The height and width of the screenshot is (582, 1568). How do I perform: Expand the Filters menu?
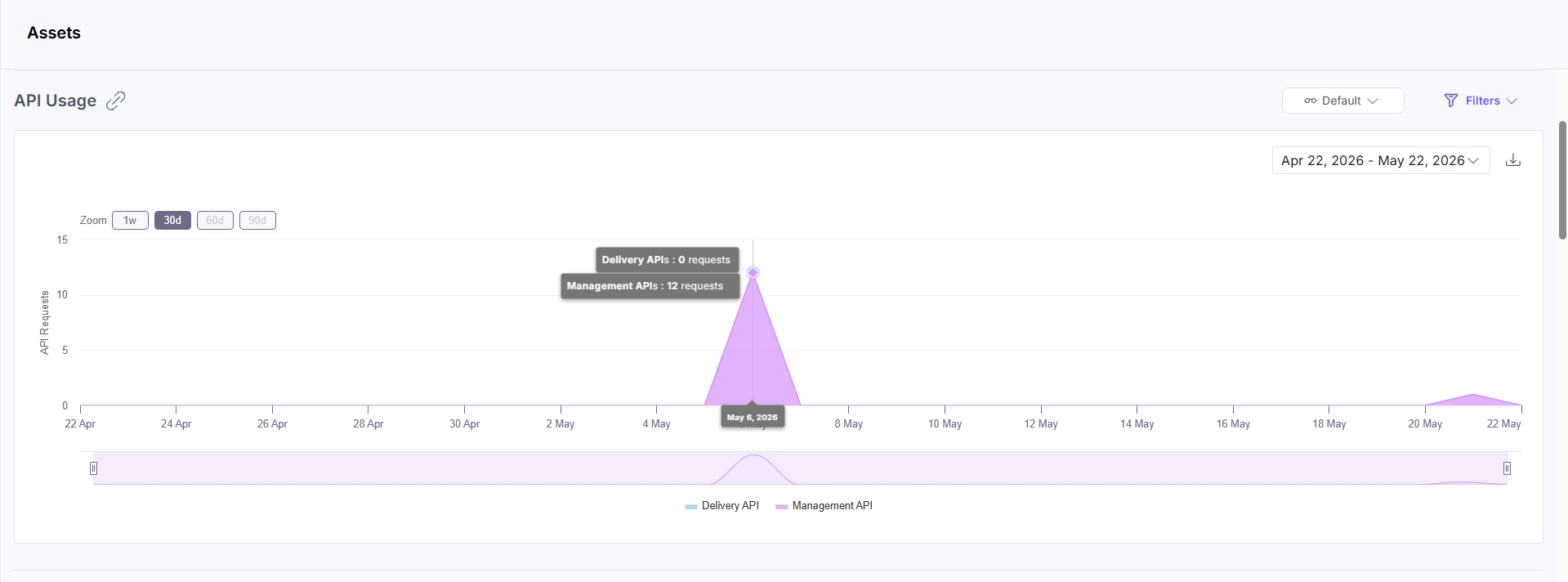(x=1481, y=101)
